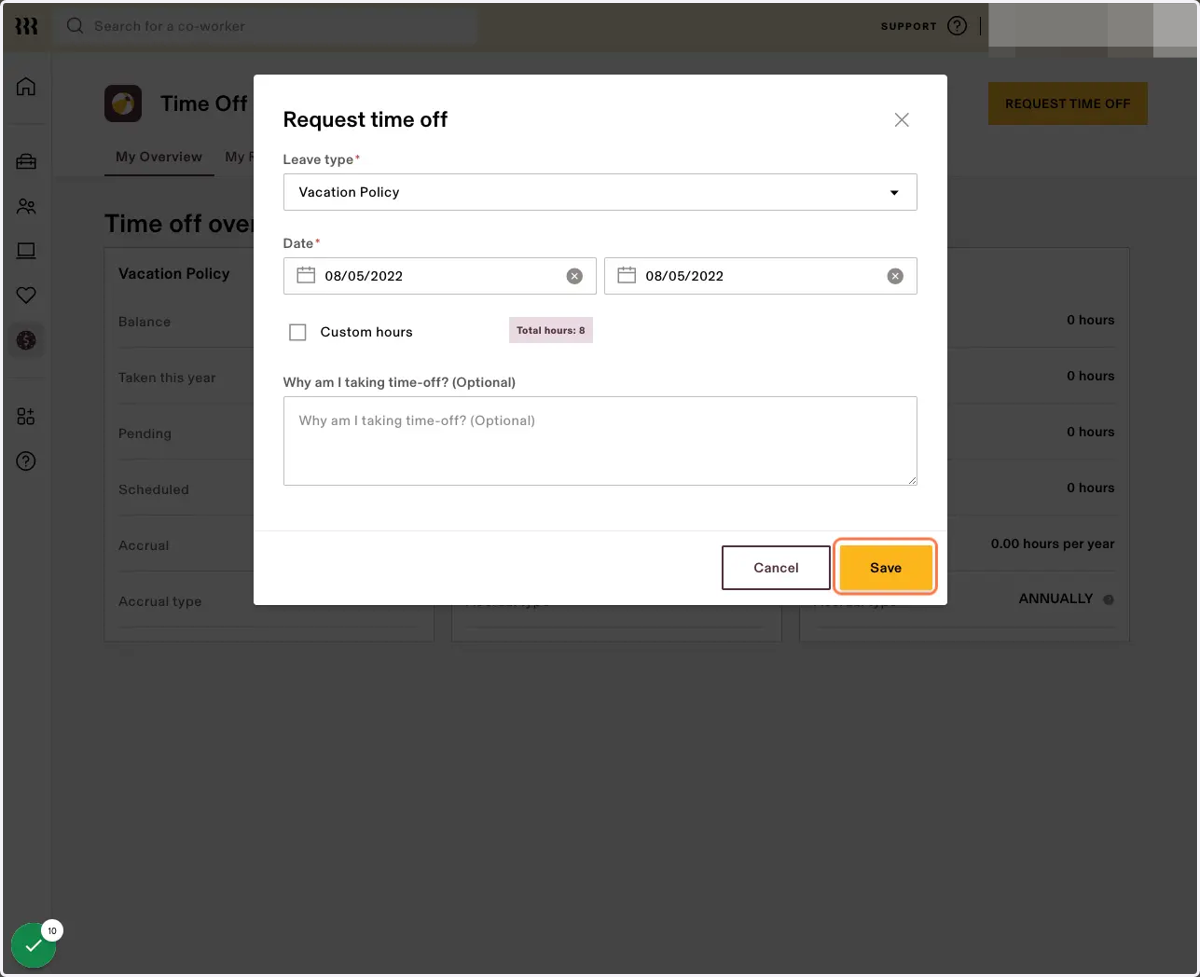Clear the end date field
The image size is (1200, 977).
pyautogui.click(x=895, y=276)
